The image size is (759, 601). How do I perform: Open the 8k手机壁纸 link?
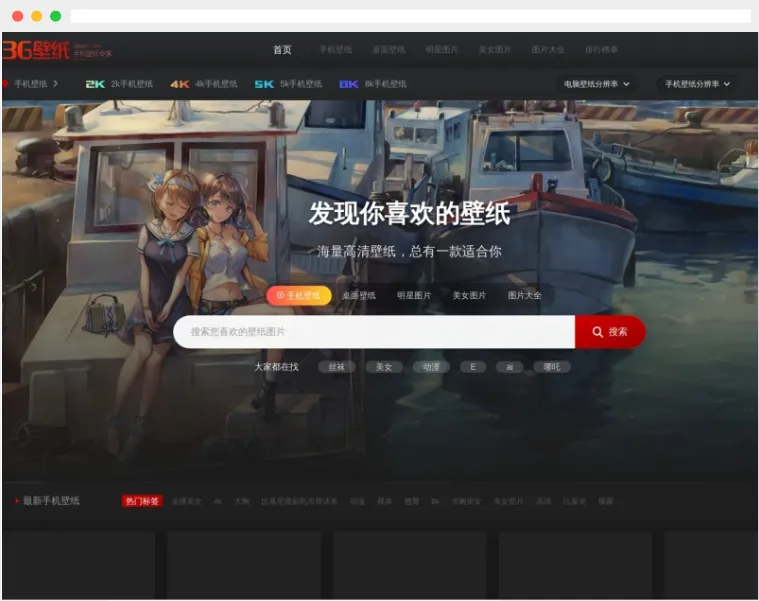[x=386, y=84]
